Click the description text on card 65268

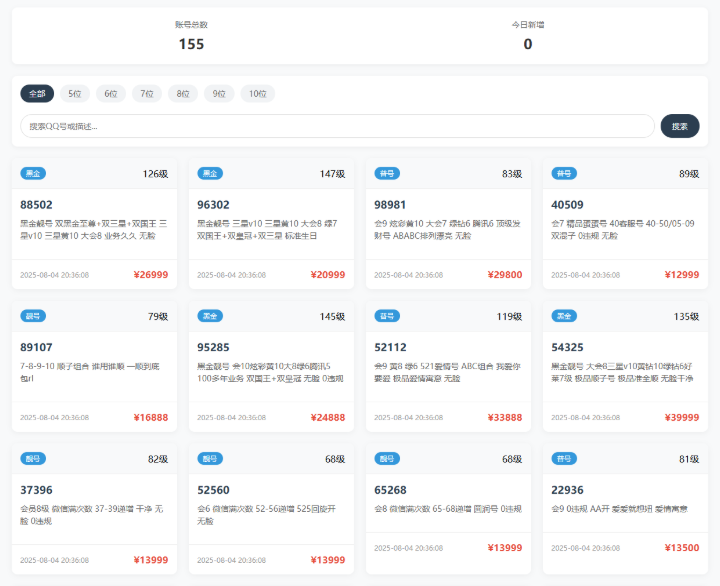pos(448,509)
